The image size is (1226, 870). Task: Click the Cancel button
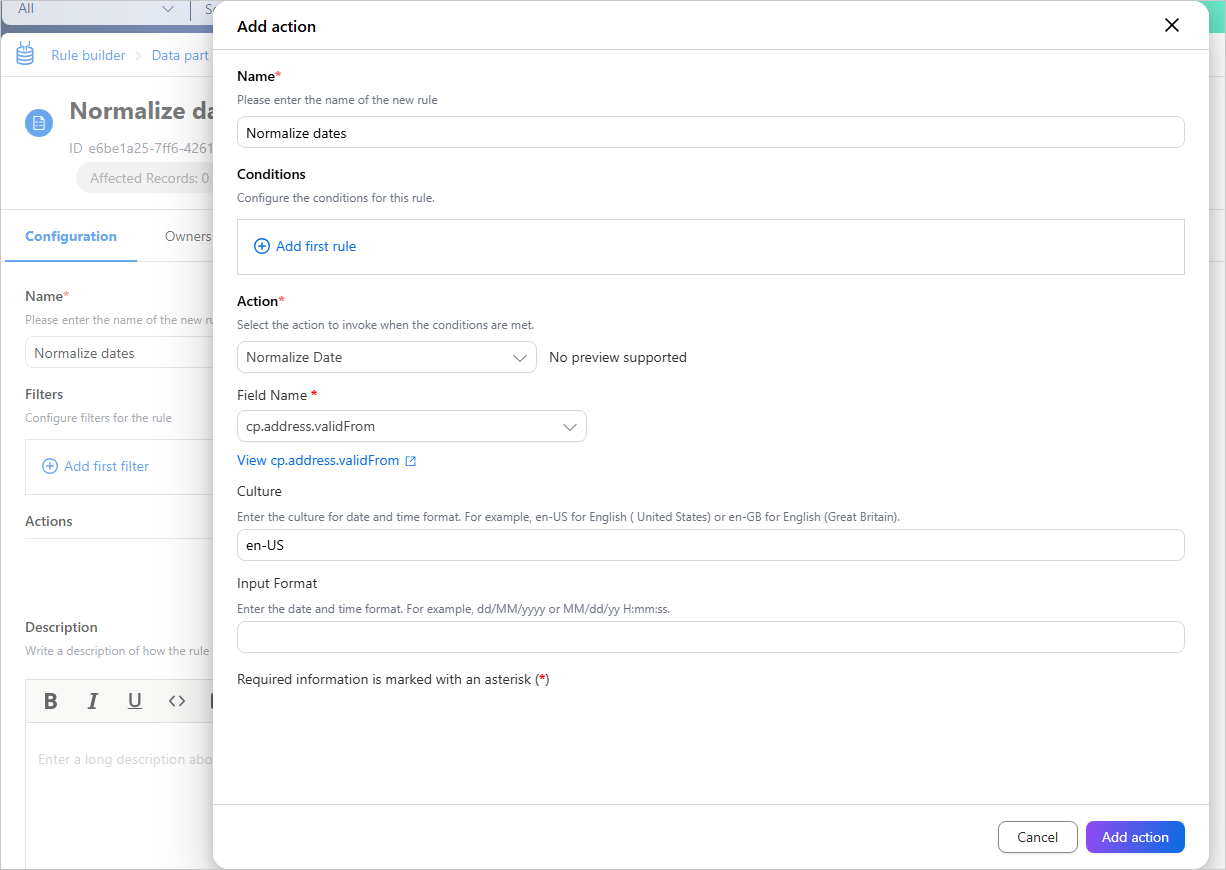click(1038, 837)
